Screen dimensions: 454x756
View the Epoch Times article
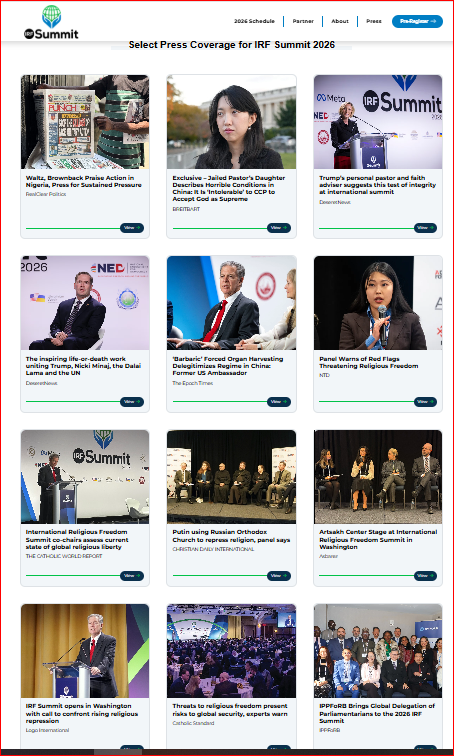click(x=279, y=402)
